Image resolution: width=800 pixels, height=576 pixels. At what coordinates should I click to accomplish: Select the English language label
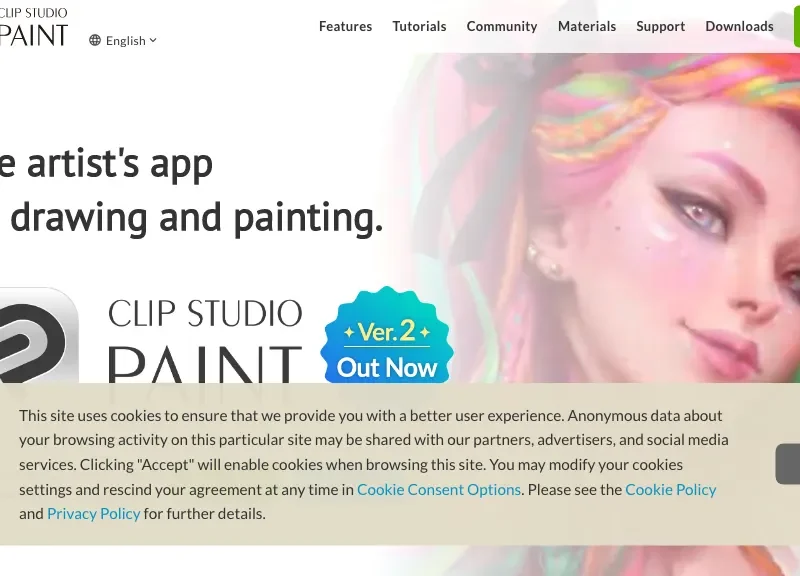pyautogui.click(x=126, y=40)
